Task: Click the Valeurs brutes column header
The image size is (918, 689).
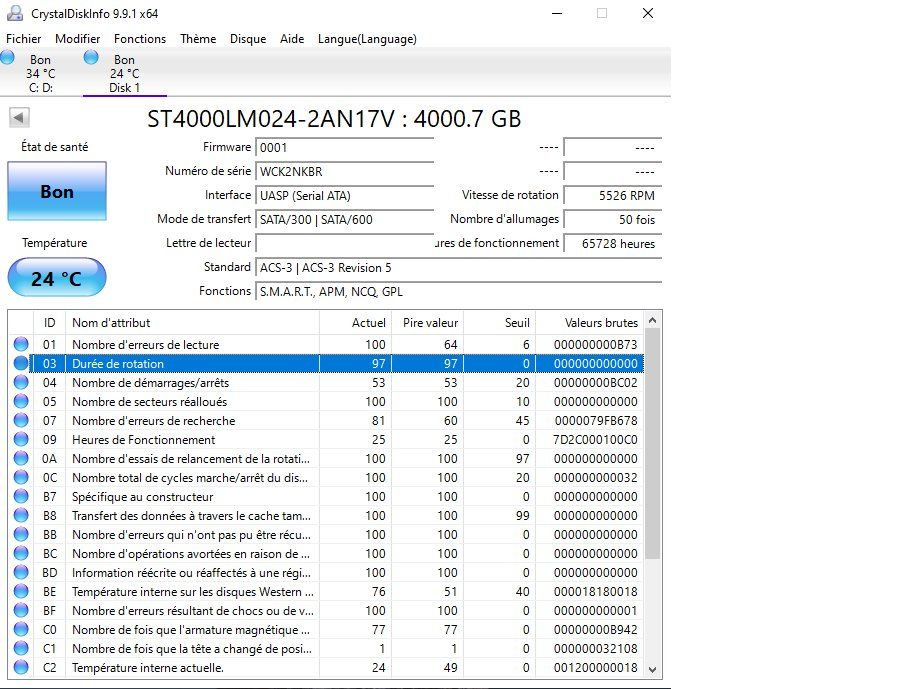Action: (x=590, y=323)
